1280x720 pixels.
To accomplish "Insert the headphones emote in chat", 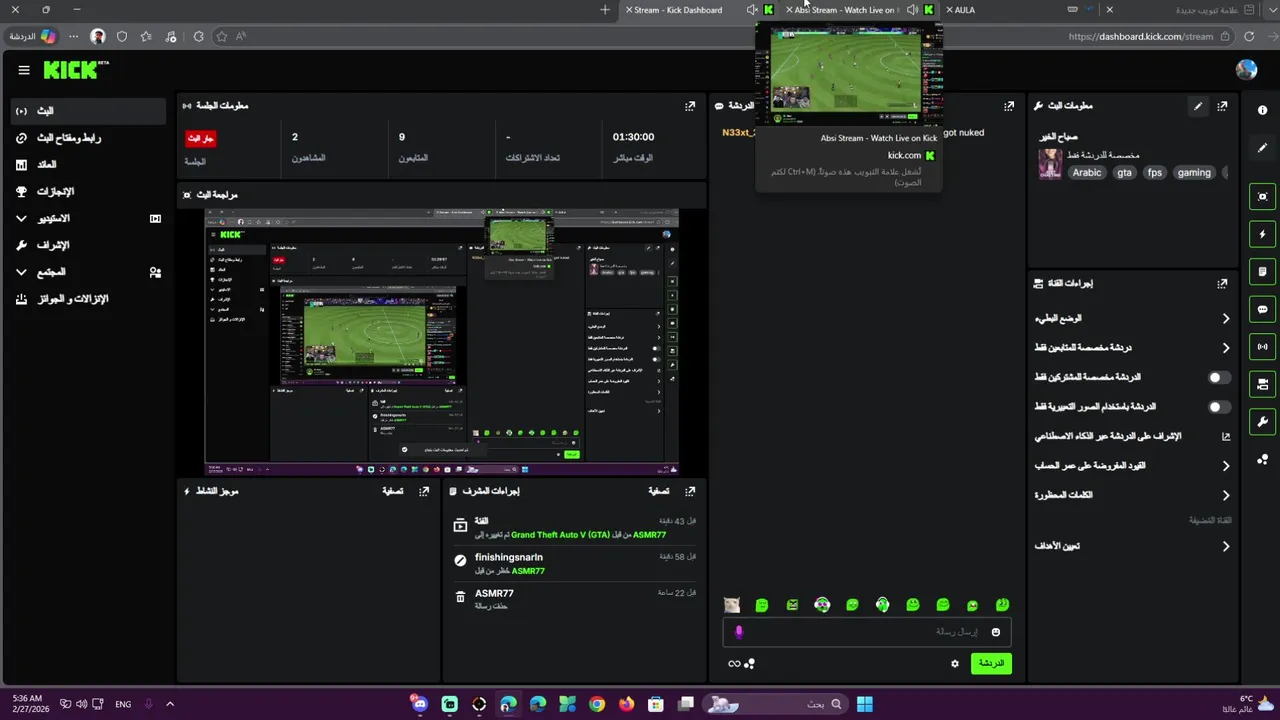I will coord(882,605).
